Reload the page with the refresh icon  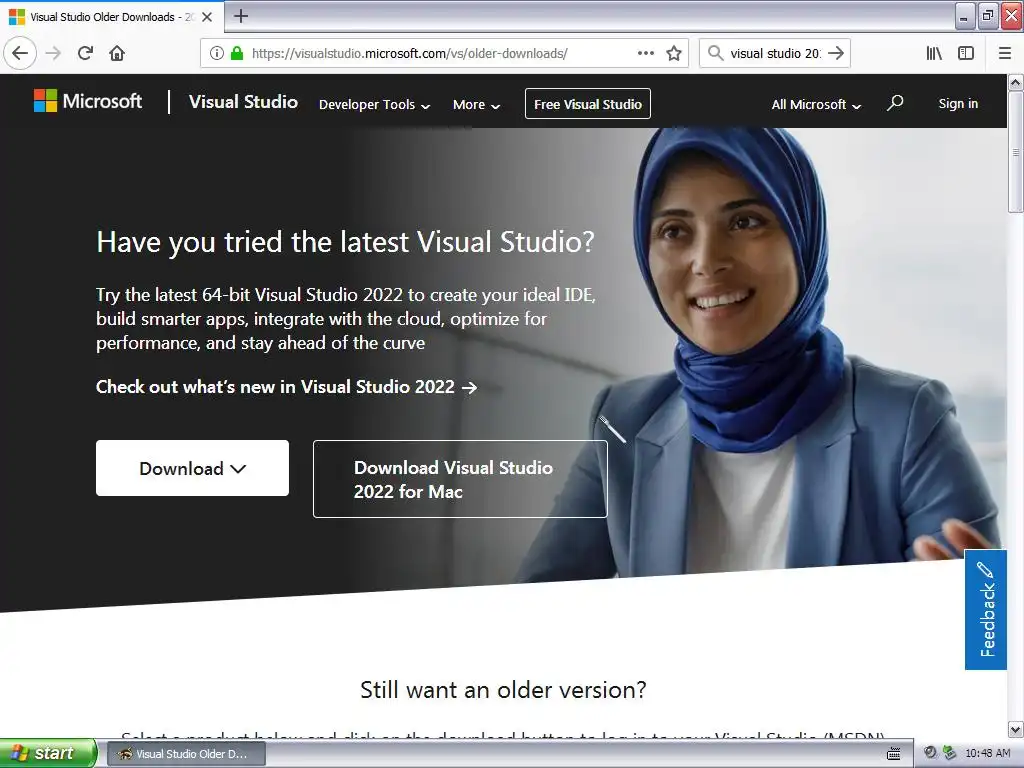click(86, 54)
